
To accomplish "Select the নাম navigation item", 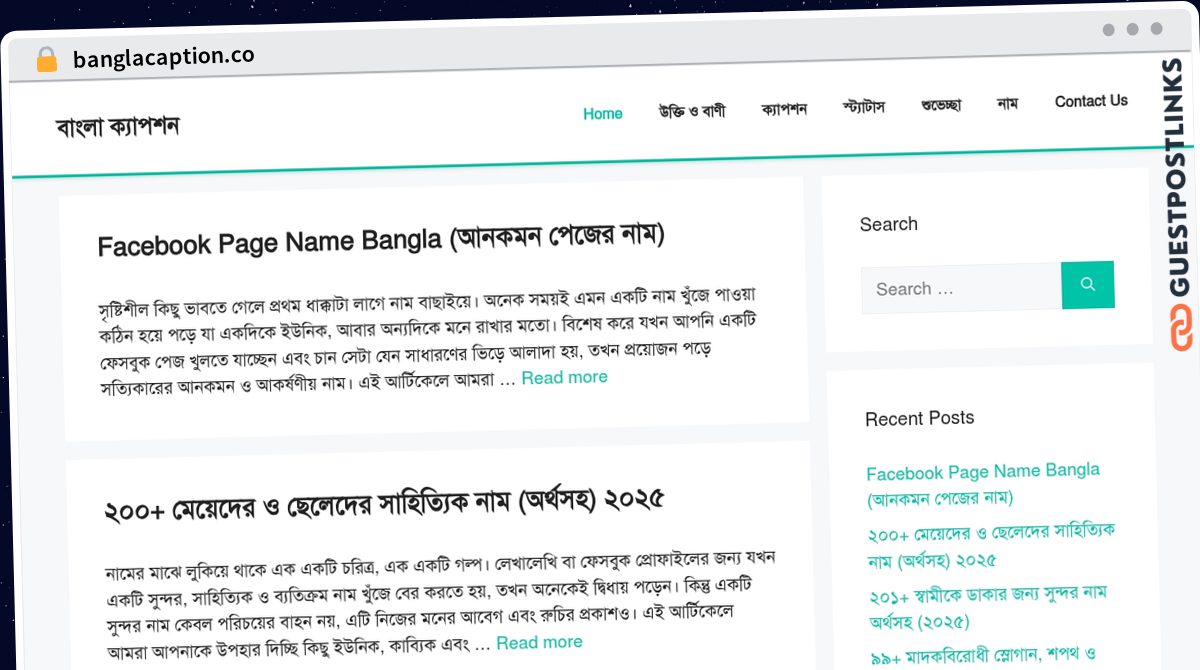I will click(x=1007, y=103).
